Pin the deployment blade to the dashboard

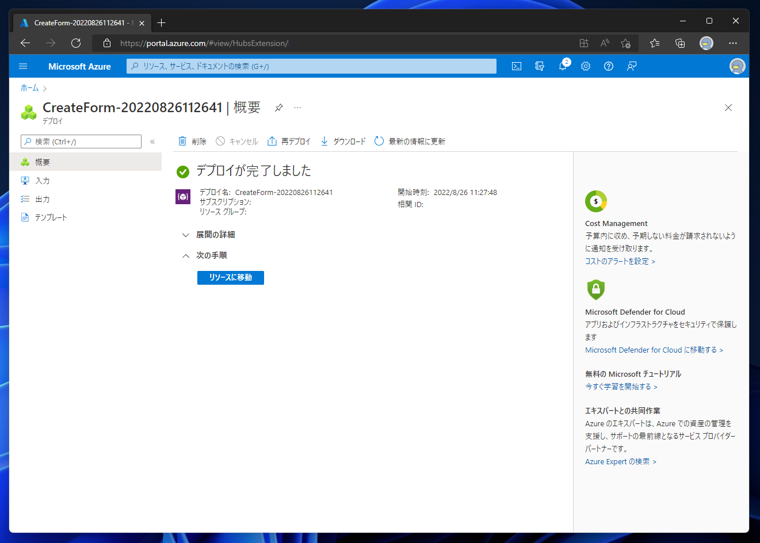279,108
